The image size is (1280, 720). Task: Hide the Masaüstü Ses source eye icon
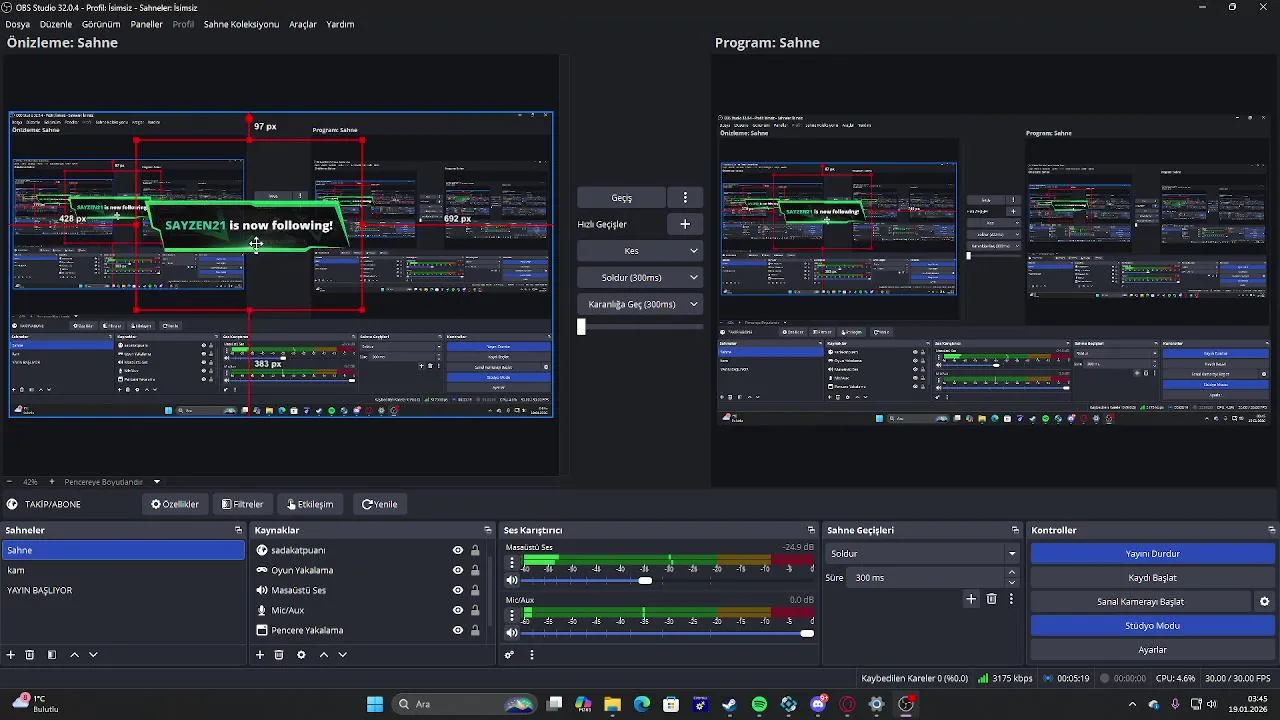(458, 590)
